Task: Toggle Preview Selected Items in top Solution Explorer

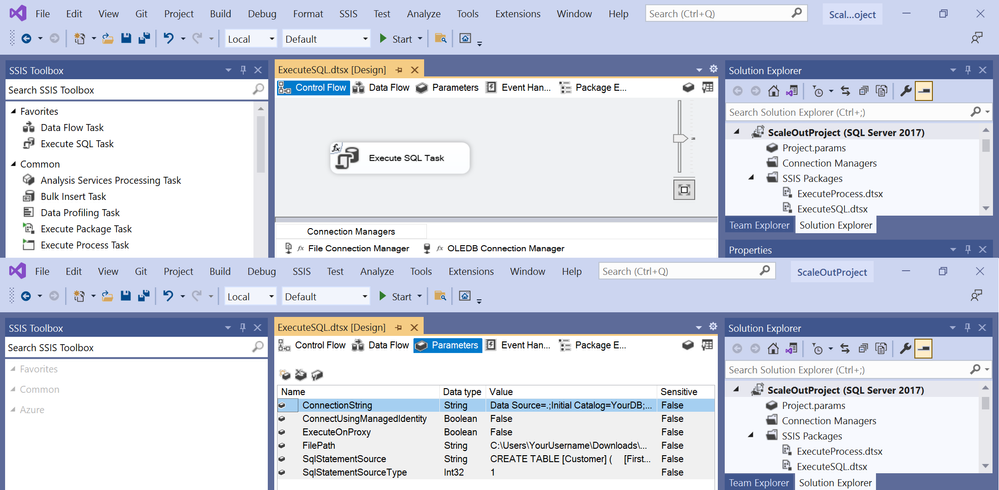Action: (x=924, y=92)
